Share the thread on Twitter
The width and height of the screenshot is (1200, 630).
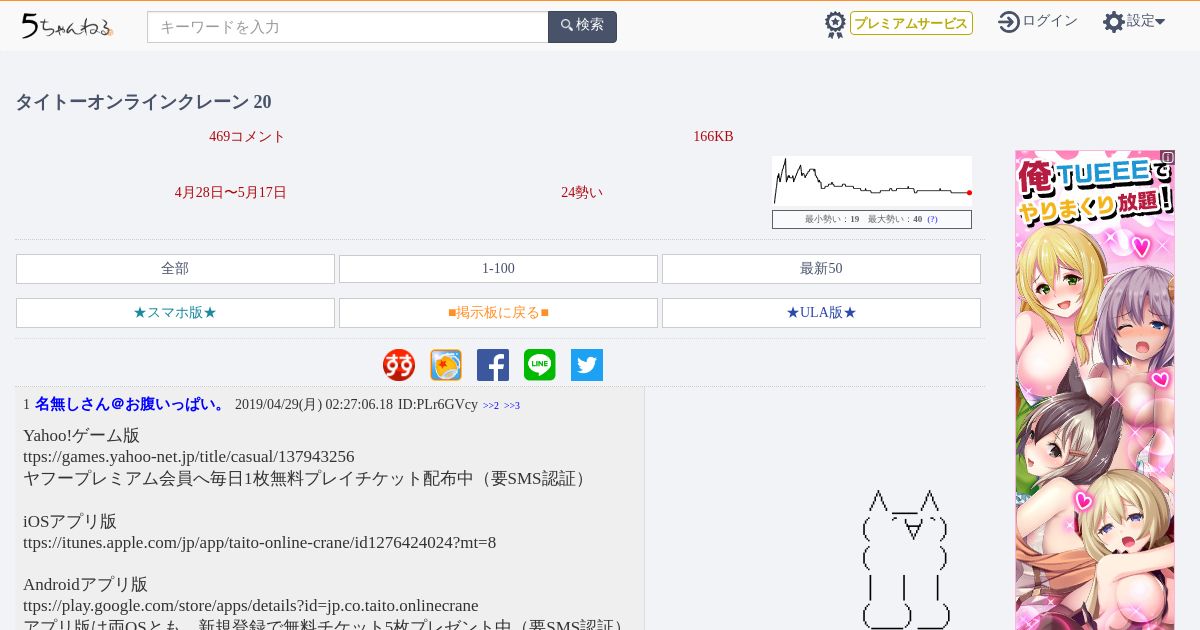[587, 365]
